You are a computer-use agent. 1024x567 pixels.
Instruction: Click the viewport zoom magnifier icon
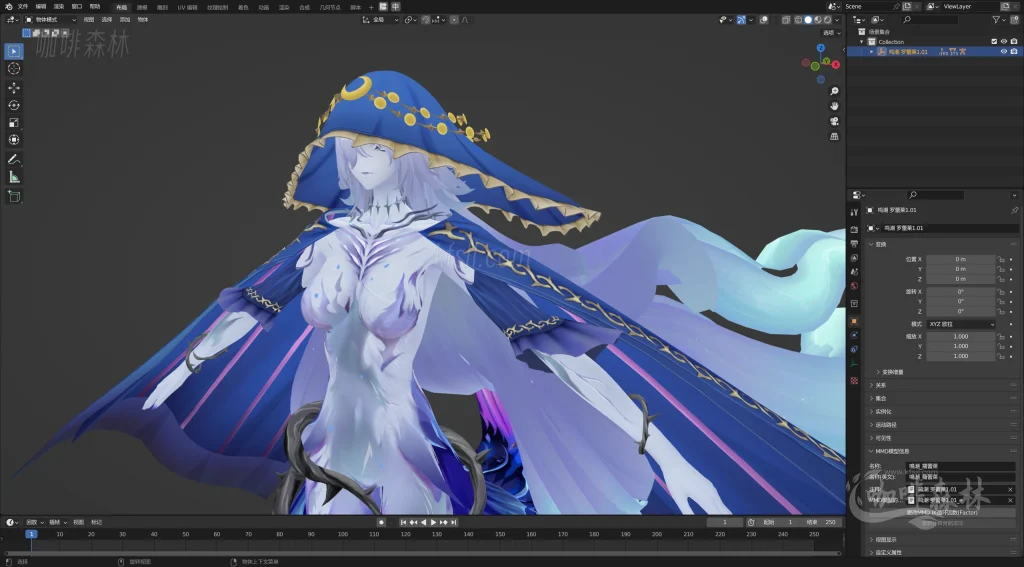pyautogui.click(x=834, y=91)
